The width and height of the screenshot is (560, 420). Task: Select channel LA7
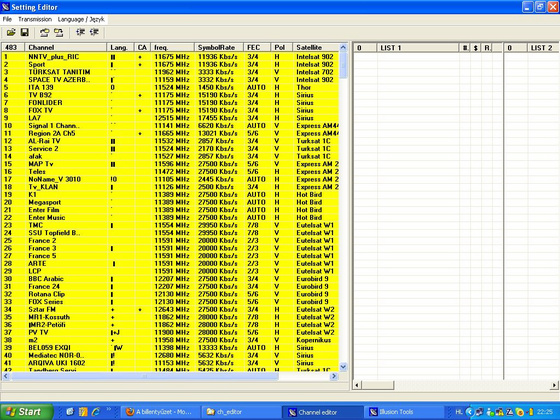coord(170,118)
